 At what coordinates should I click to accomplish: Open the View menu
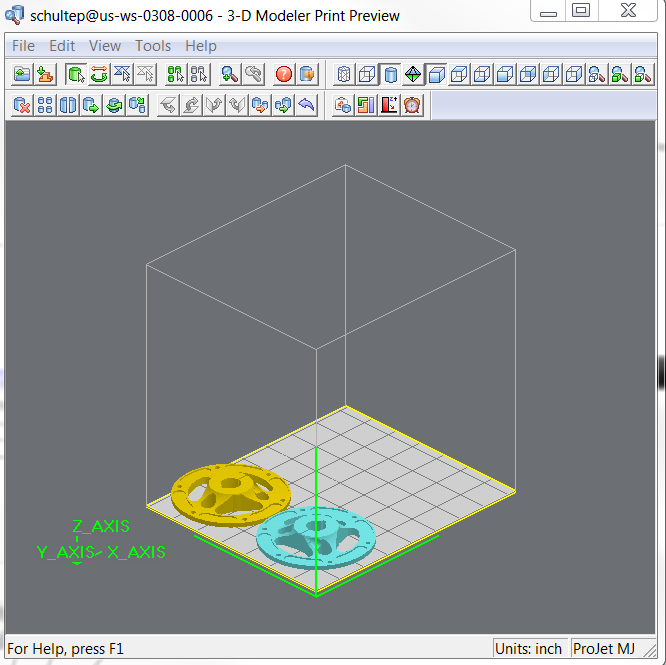(105, 46)
